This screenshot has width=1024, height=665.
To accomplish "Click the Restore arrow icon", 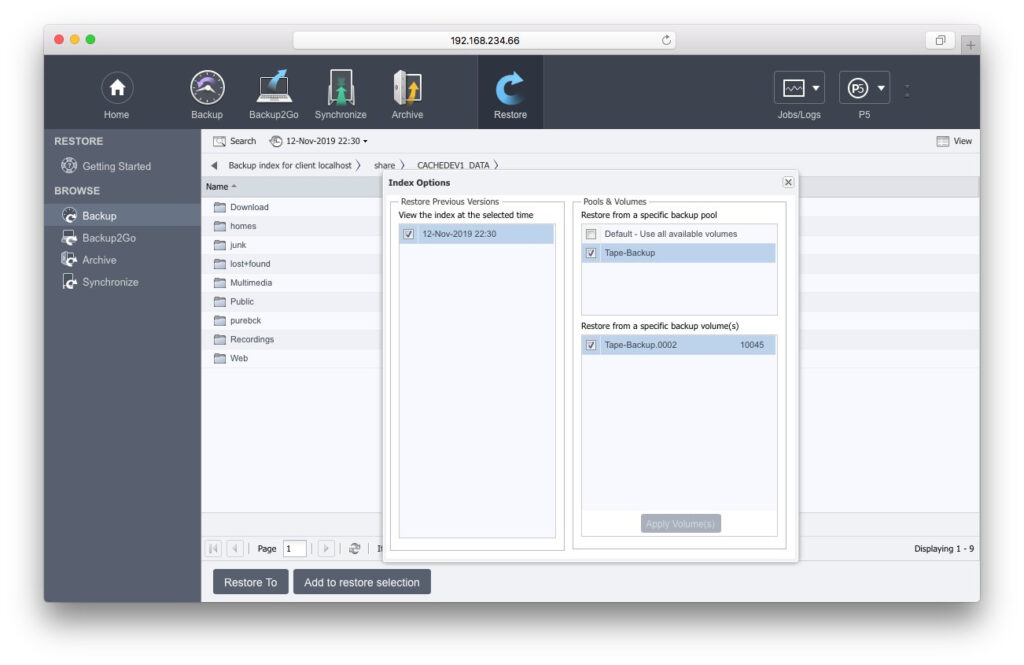I will (510, 88).
